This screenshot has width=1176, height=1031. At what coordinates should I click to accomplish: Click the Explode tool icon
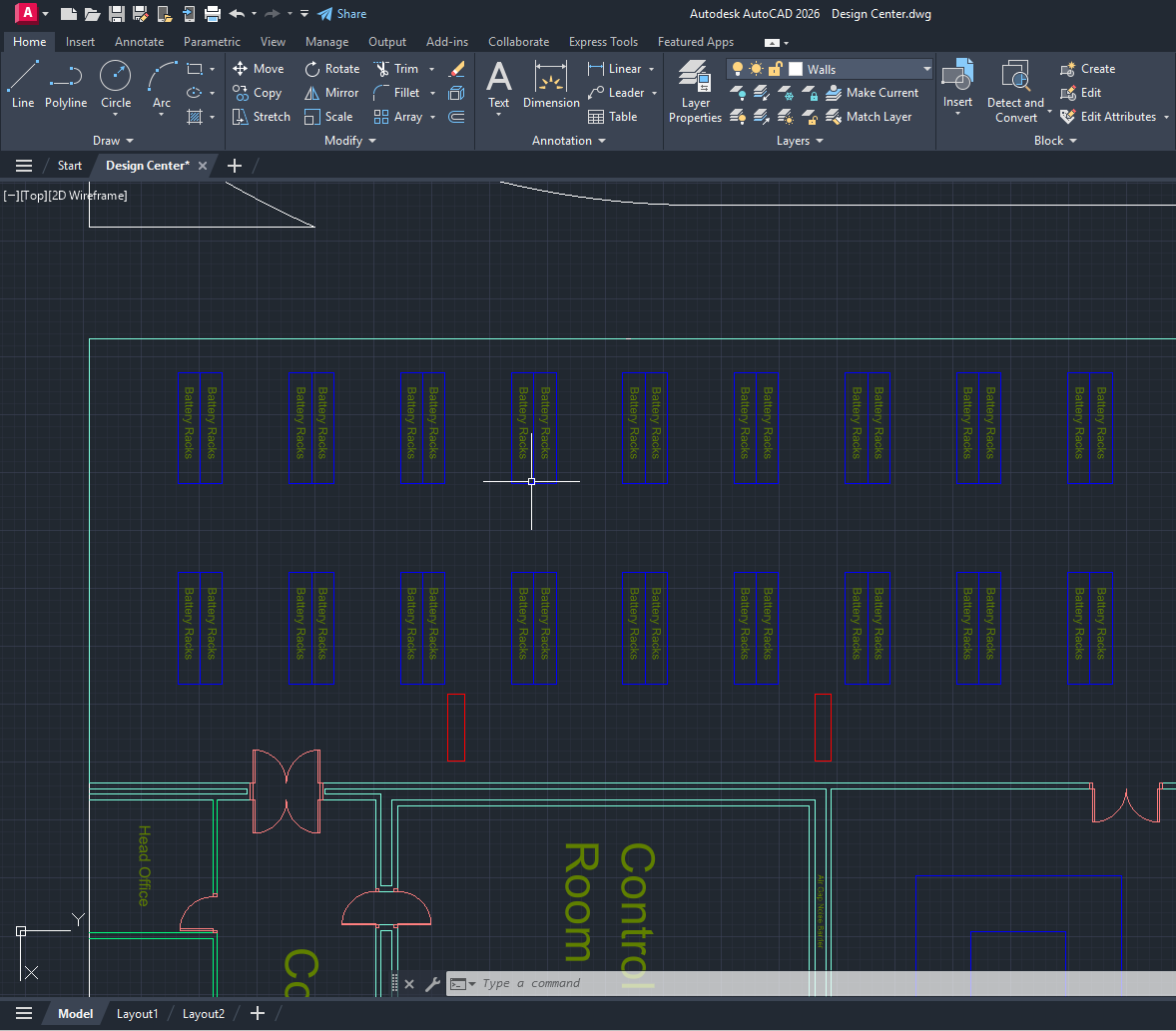(456, 93)
